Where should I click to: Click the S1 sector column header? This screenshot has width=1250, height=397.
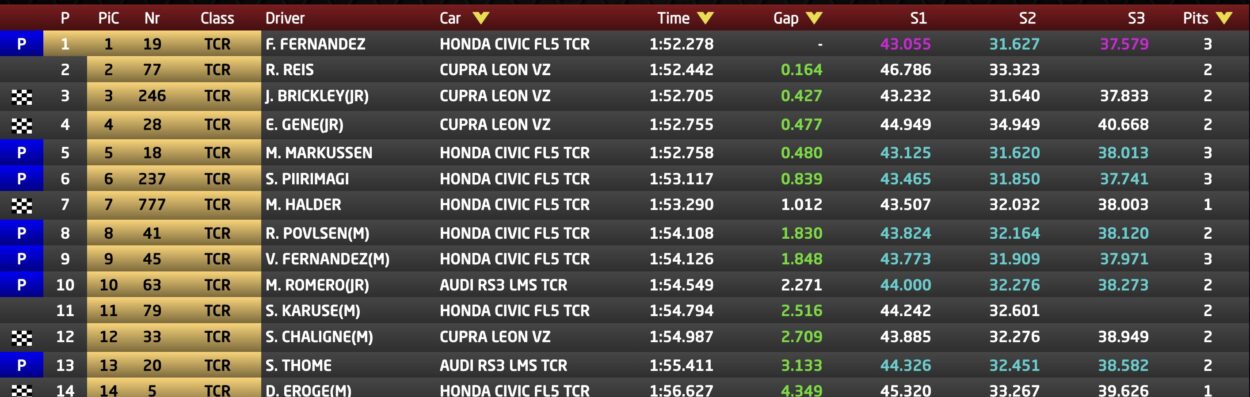coord(918,18)
